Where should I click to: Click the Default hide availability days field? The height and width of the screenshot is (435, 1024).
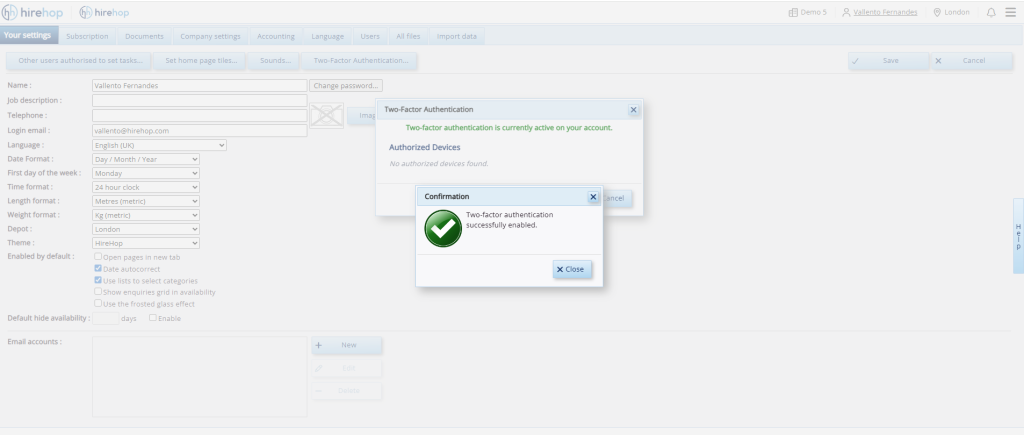point(105,318)
